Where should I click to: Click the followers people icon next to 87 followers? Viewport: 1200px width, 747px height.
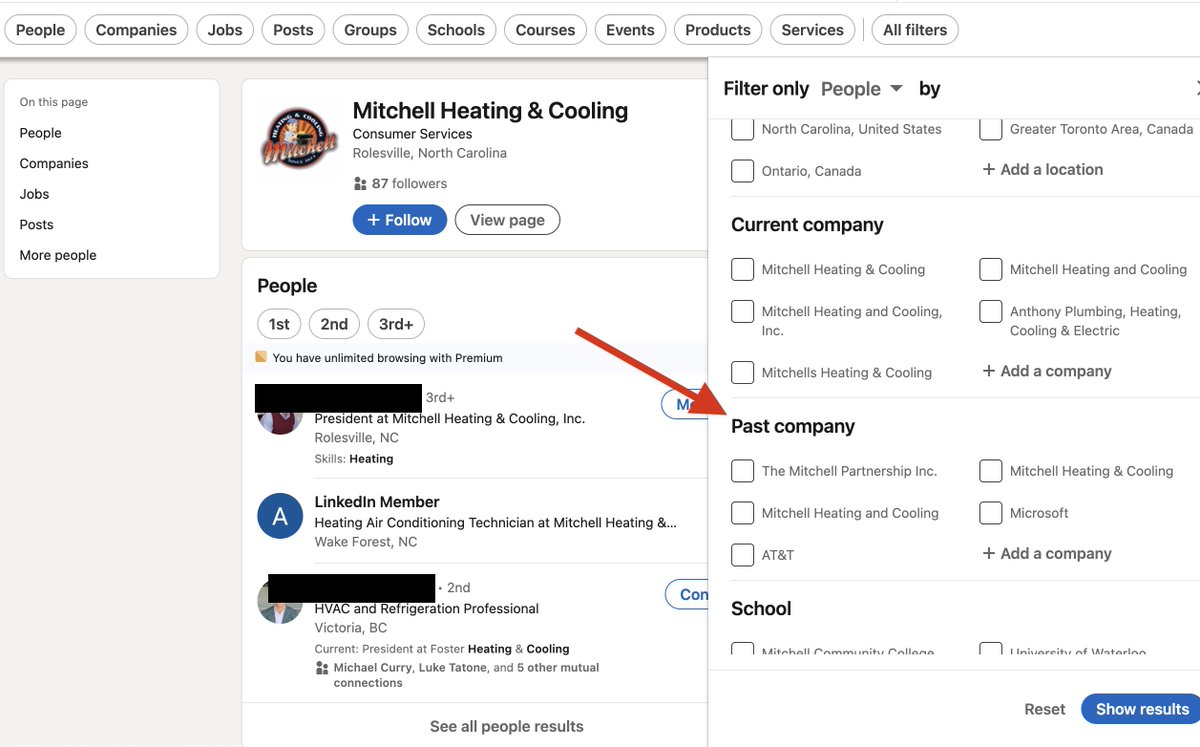(x=360, y=184)
